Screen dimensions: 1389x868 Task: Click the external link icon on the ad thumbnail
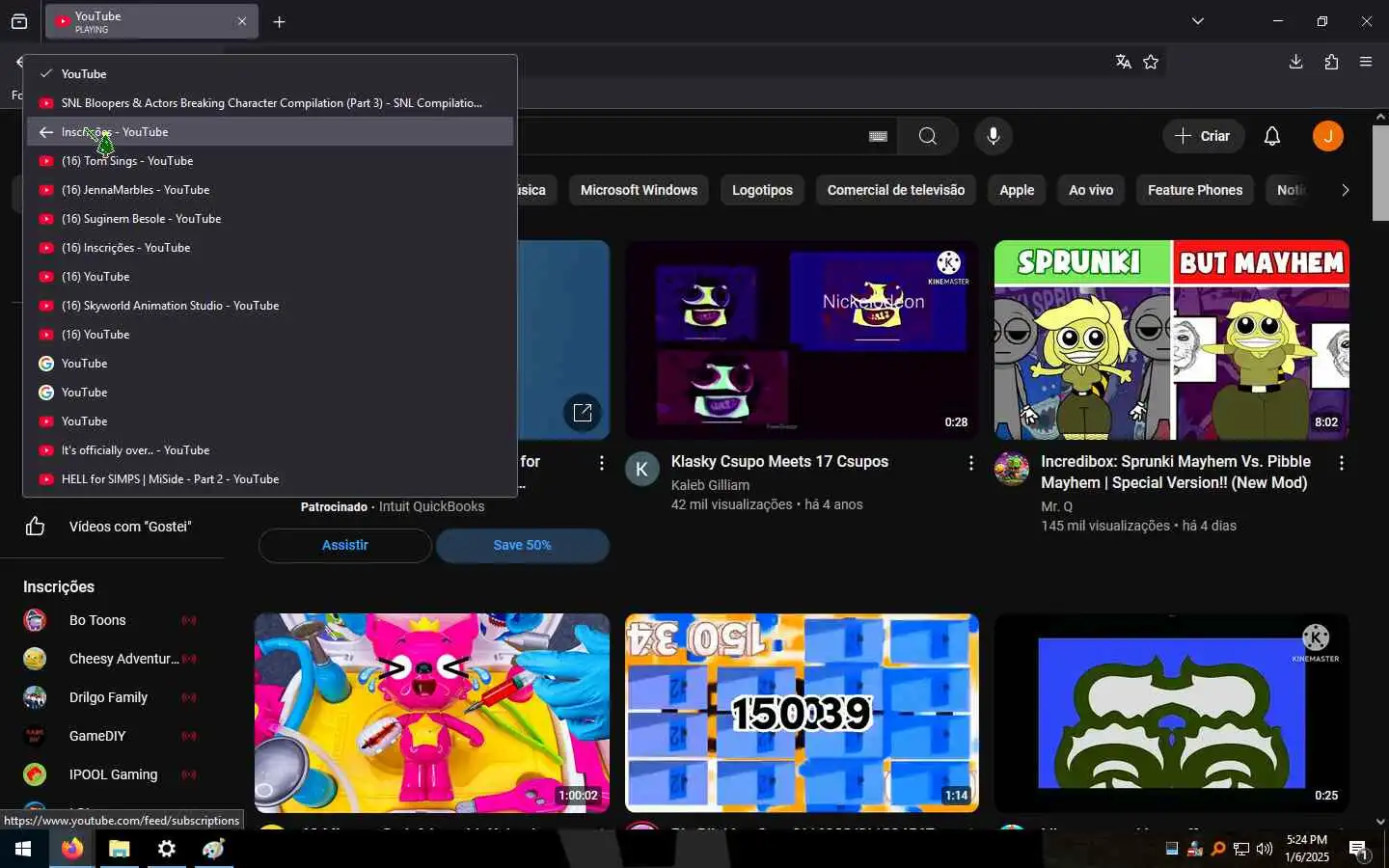583,413
